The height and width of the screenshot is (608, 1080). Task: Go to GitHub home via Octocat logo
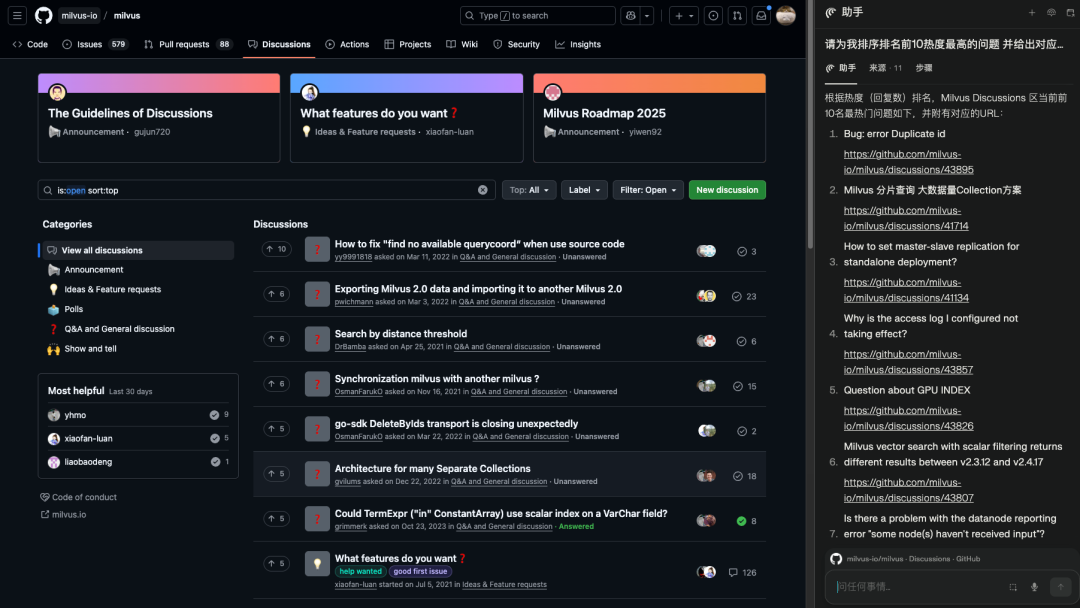(43, 15)
